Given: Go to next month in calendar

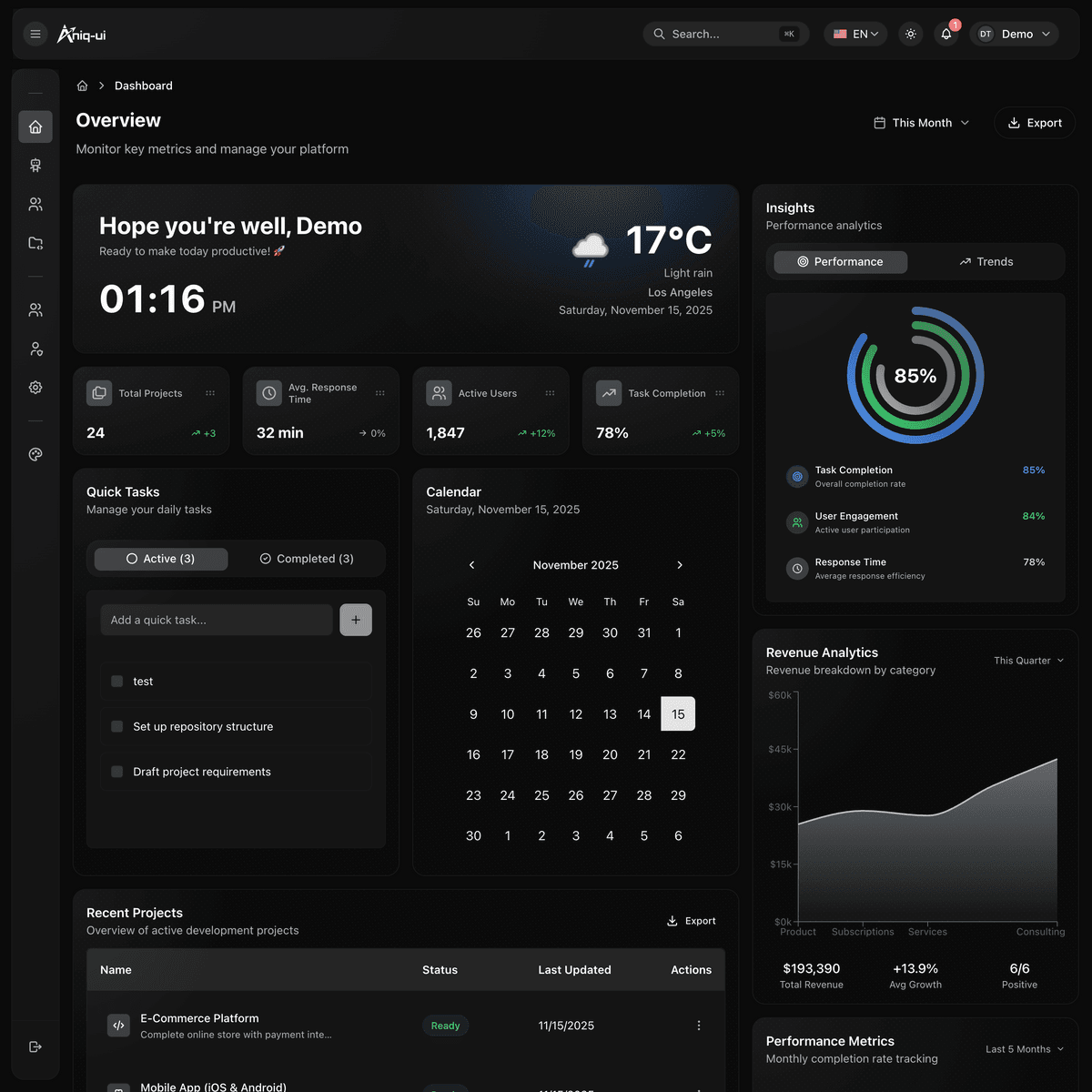Looking at the screenshot, I should 680,565.
